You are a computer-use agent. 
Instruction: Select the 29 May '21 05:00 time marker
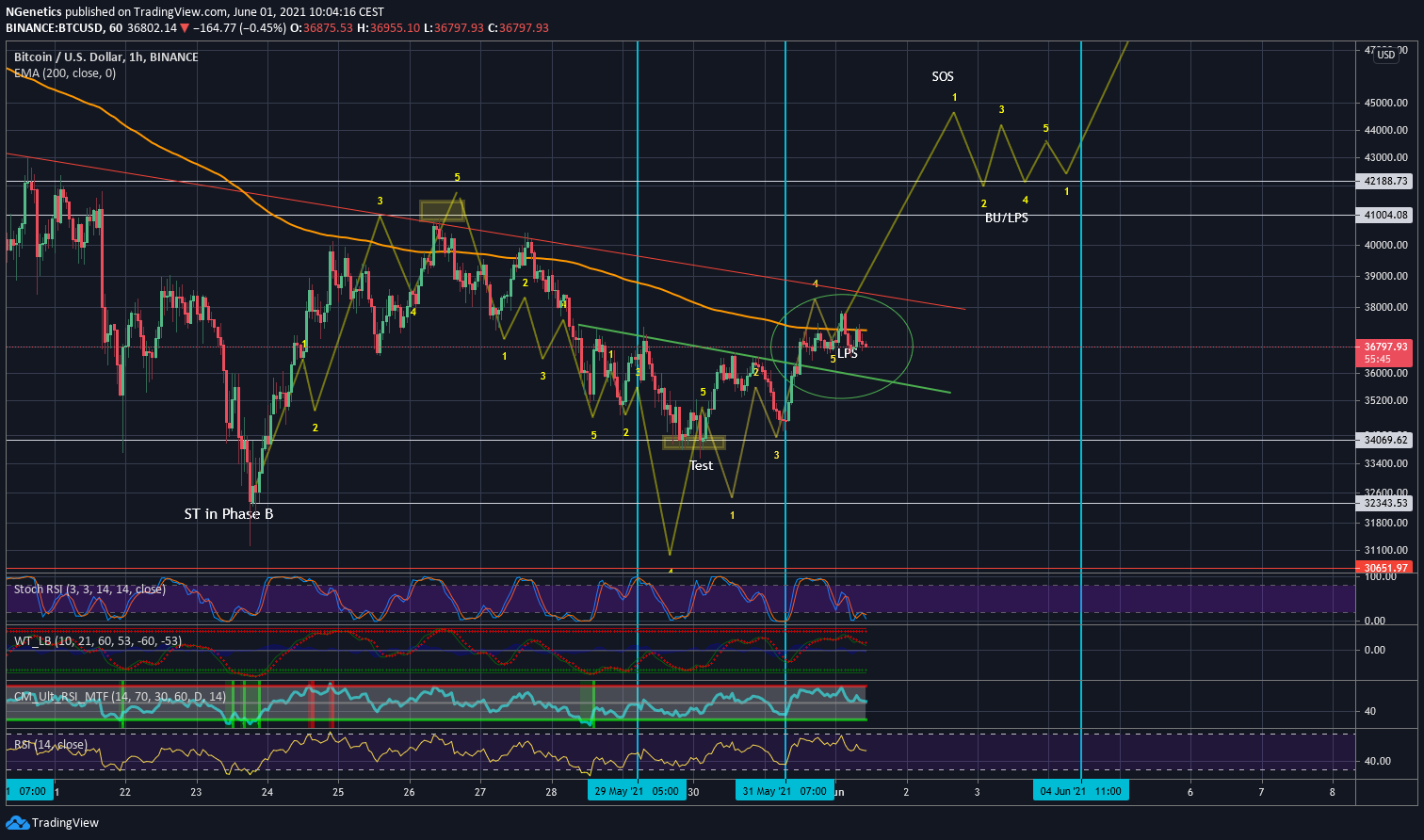[638, 791]
